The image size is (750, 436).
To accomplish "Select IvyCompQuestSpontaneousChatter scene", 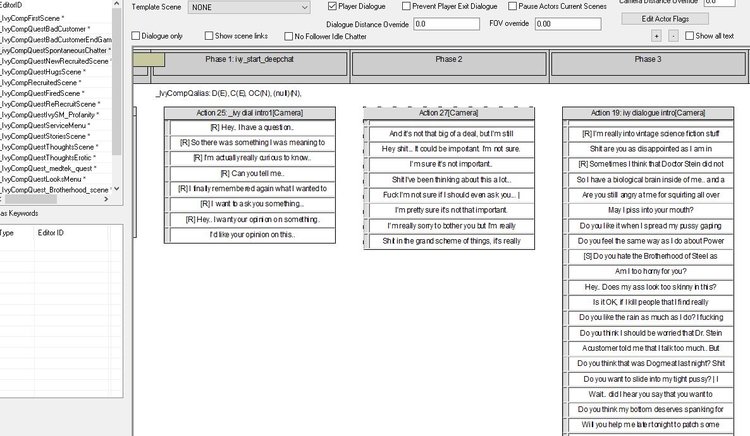I will (x=56, y=50).
